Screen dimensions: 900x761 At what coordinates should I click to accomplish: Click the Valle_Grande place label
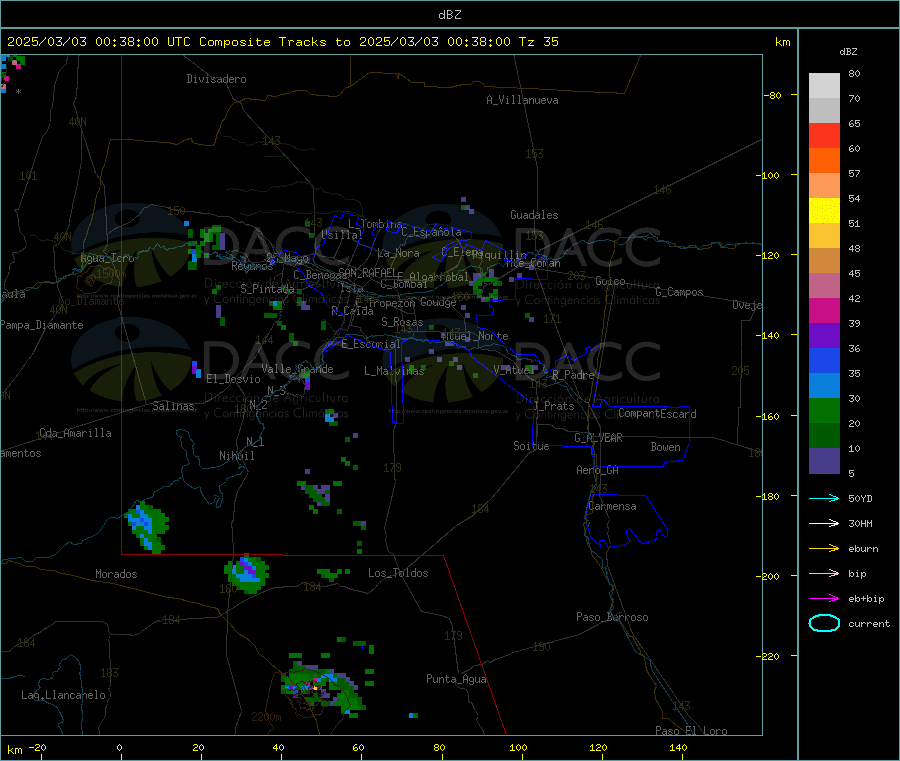pyautogui.click(x=297, y=369)
